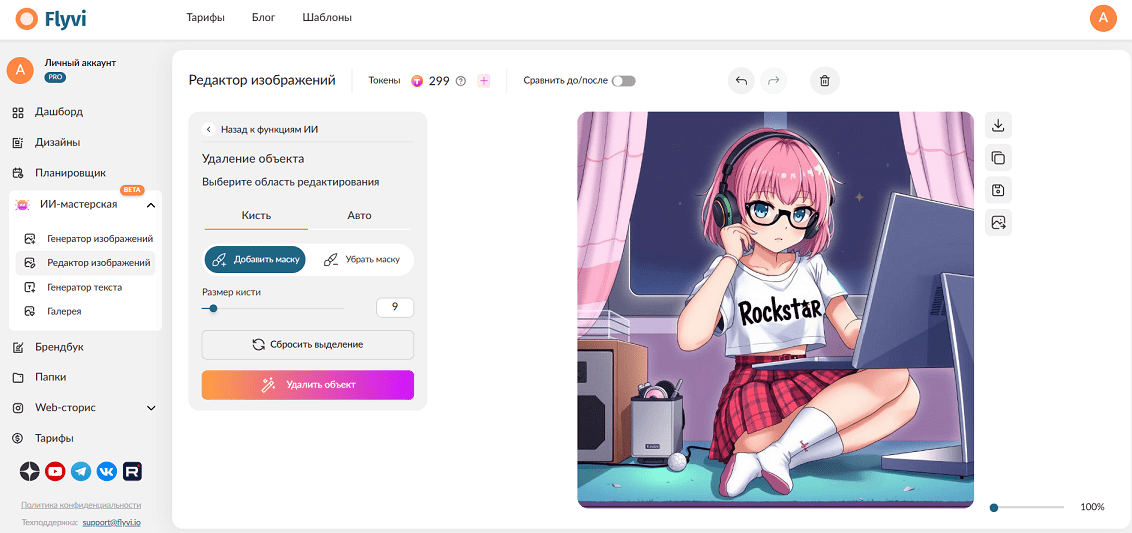The height and width of the screenshot is (533, 1132).
Task: Click the pink plus to add tokens
Action: click(x=484, y=81)
